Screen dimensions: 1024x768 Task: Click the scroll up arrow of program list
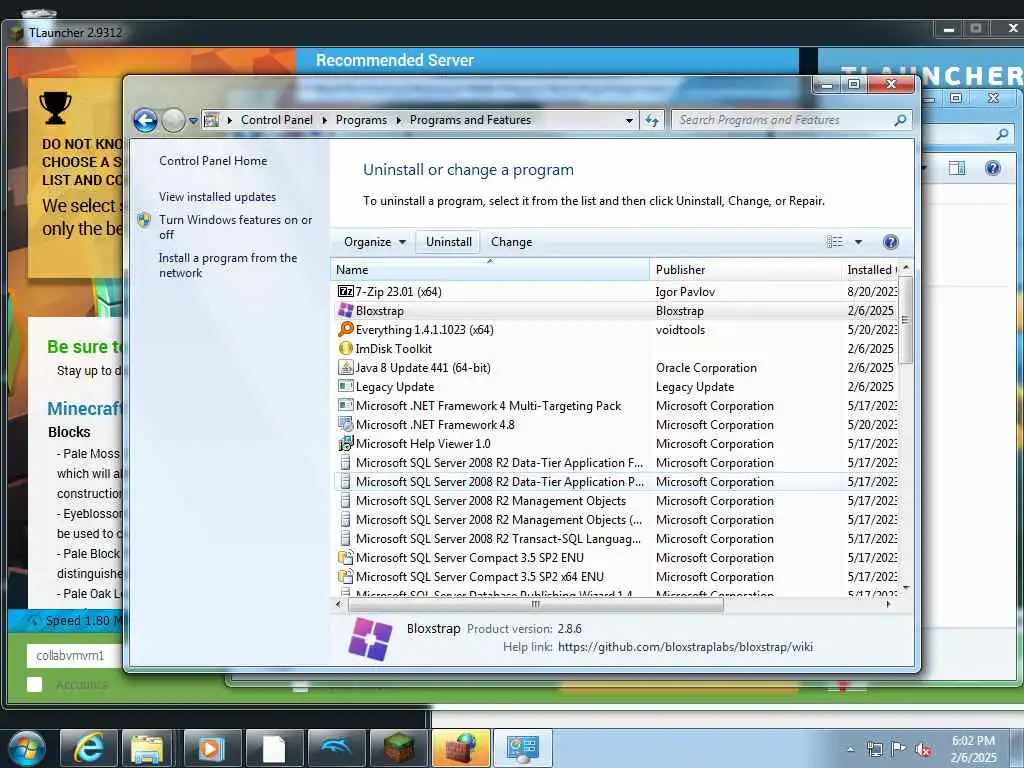pos(906,268)
